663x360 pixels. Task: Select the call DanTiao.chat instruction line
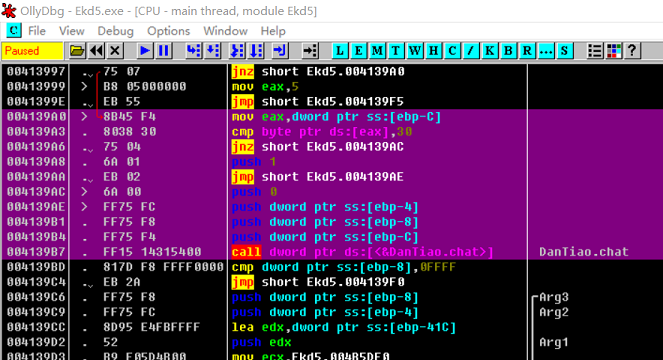[332, 252]
